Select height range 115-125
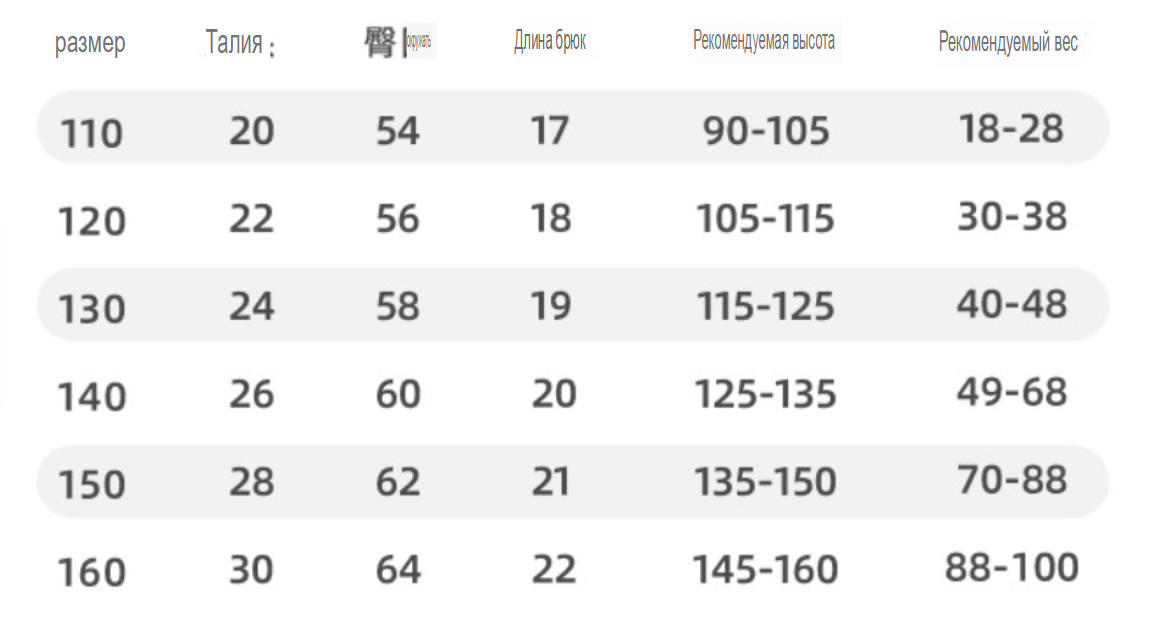Viewport: 1152px width, 620px height. [x=766, y=306]
